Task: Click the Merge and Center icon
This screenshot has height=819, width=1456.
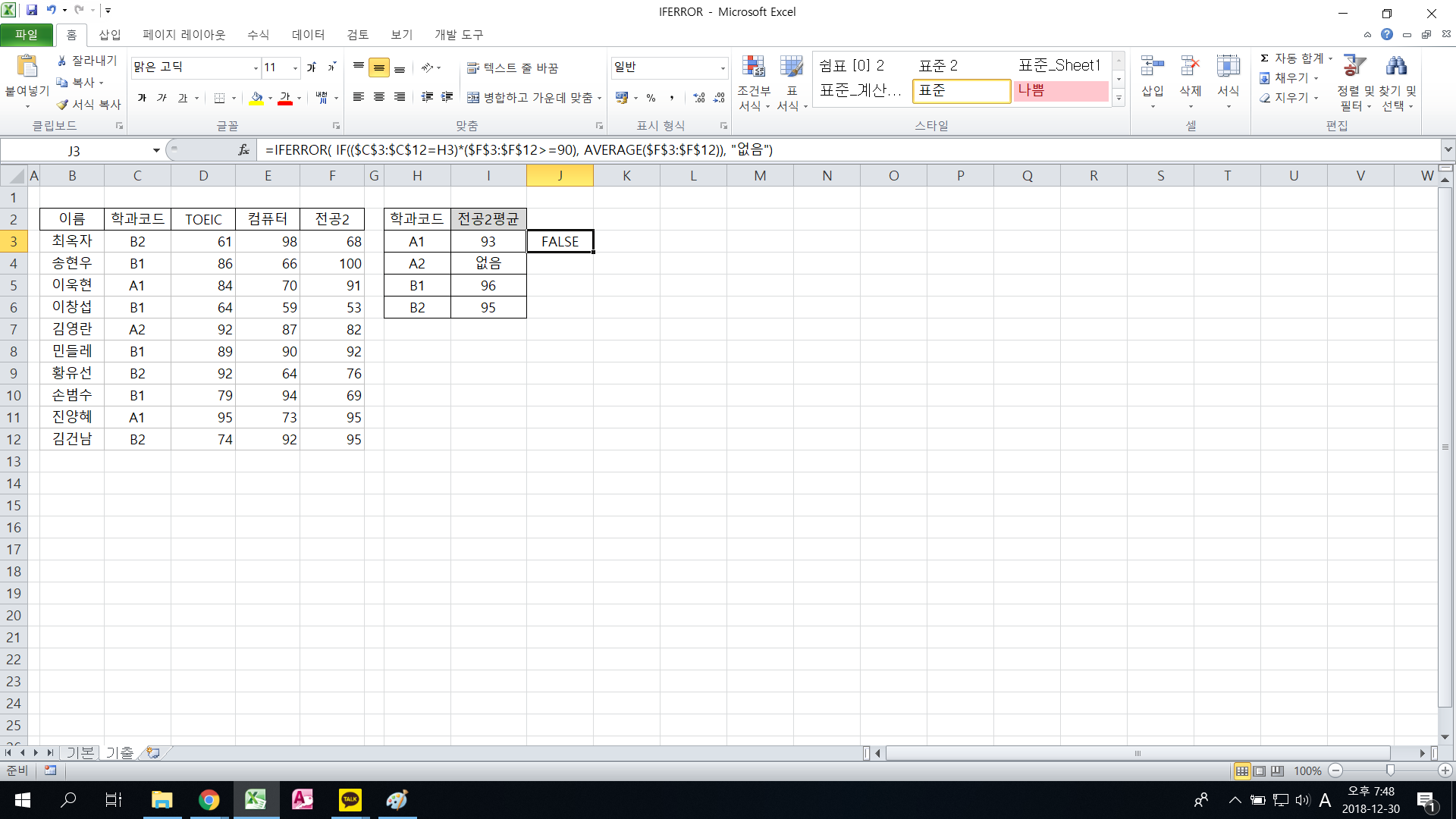Action: (x=473, y=98)
